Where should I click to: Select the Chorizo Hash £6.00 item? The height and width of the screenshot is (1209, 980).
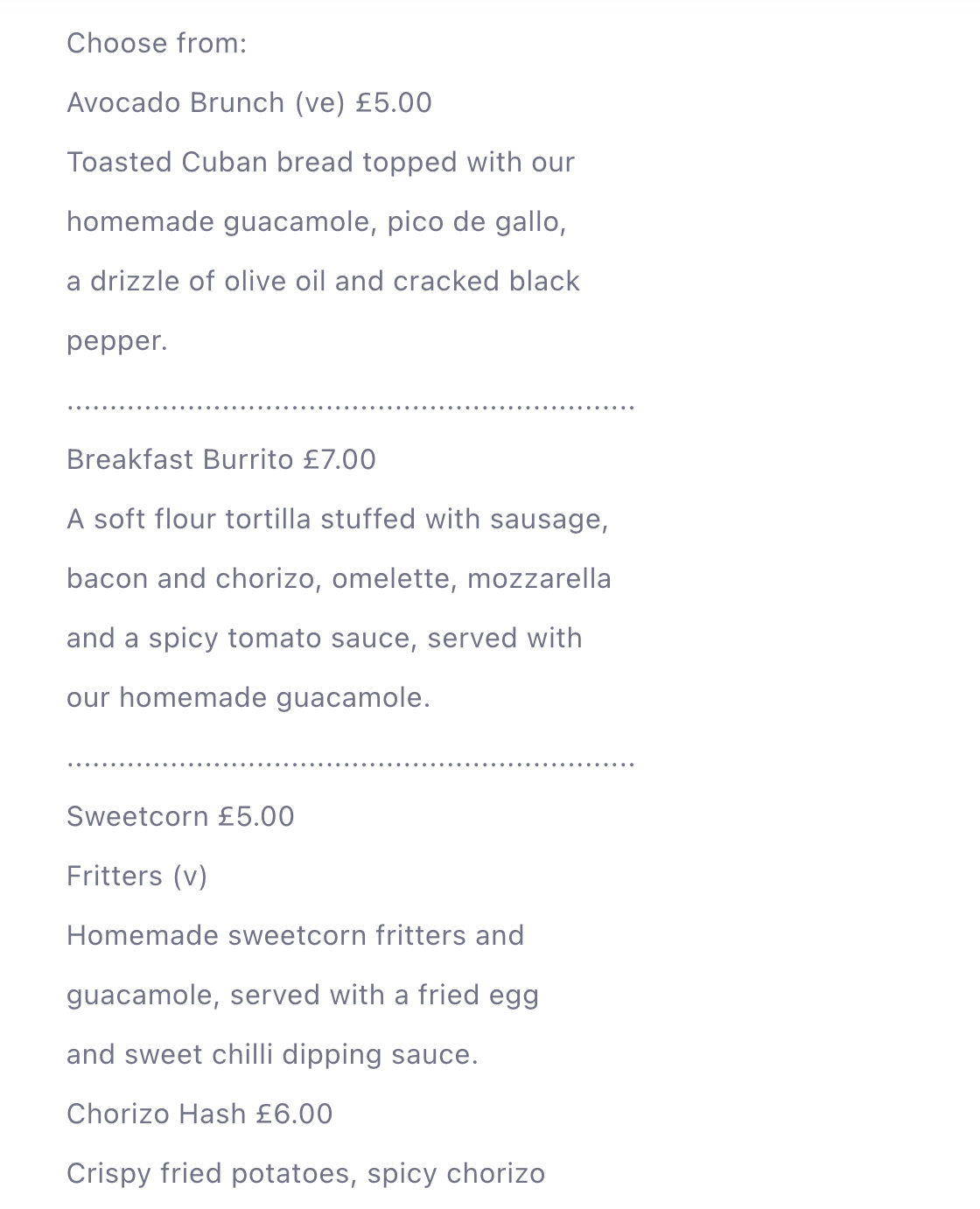199,1115
